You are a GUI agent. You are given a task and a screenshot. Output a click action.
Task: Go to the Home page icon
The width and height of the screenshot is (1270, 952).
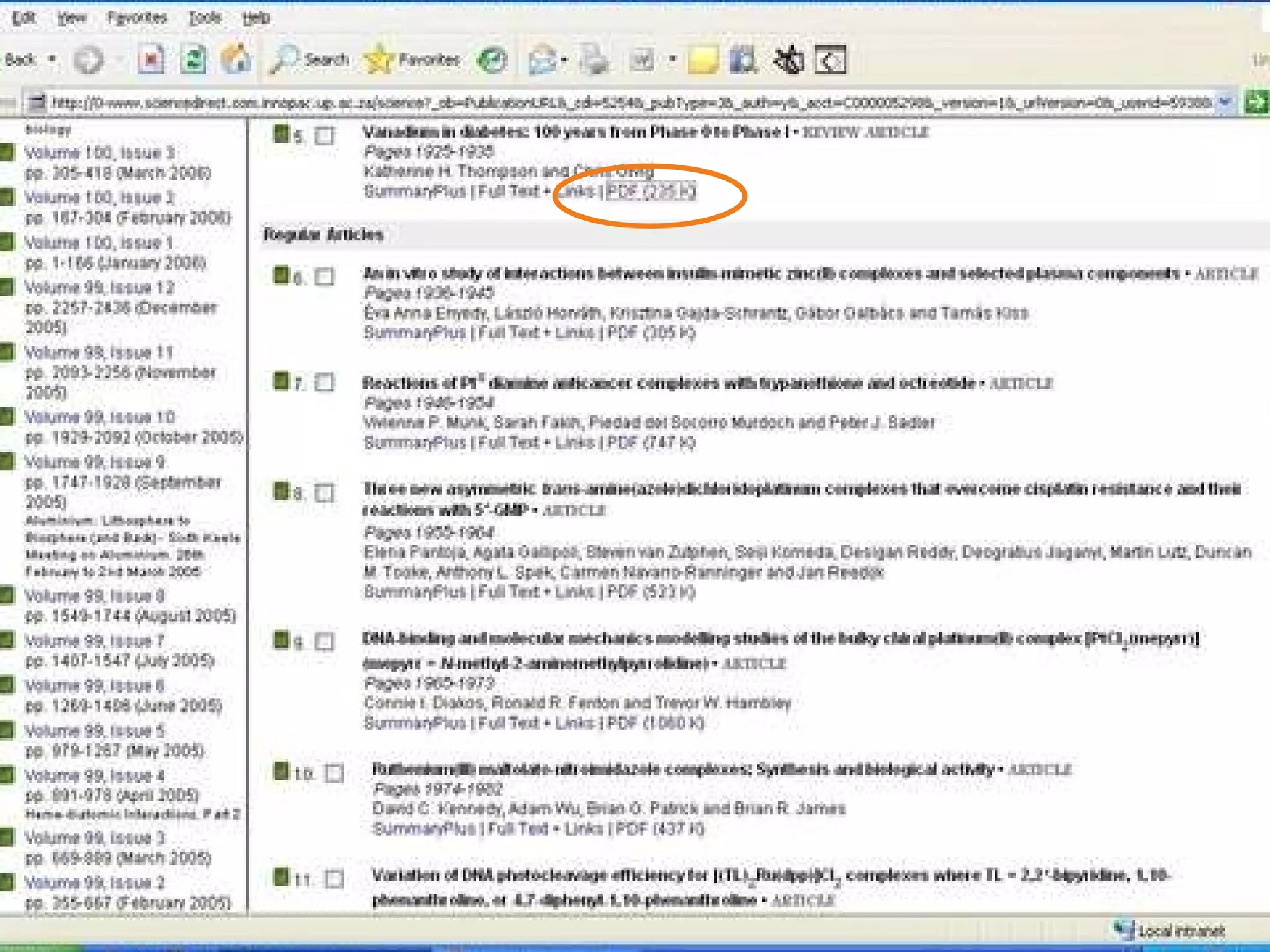[236, 60]
